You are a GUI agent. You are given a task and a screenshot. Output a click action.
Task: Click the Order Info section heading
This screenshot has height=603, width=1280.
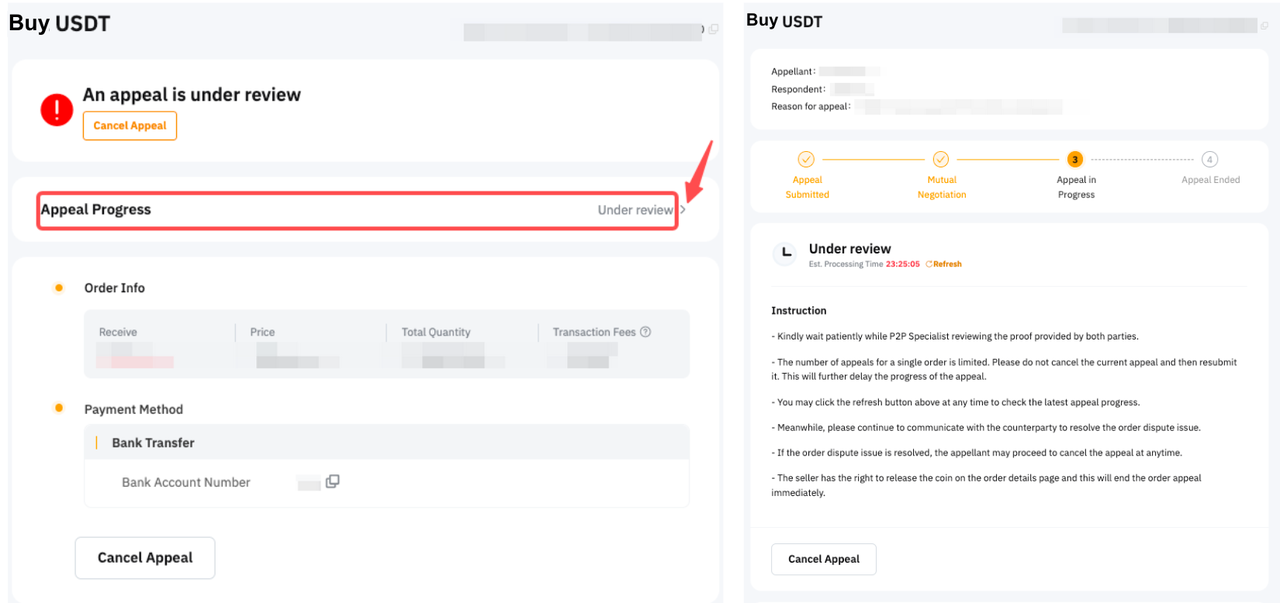click(x=114, y=288)
